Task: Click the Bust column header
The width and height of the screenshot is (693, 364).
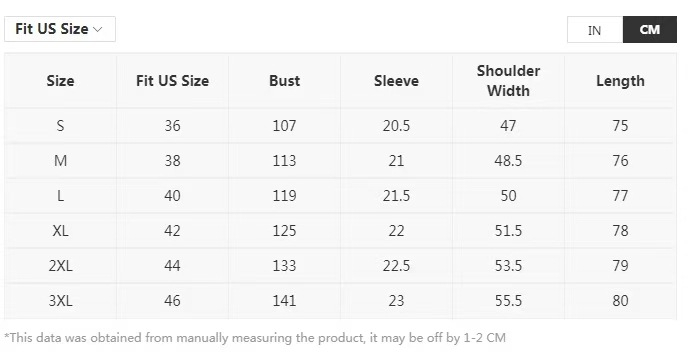Action: point(284,81)
